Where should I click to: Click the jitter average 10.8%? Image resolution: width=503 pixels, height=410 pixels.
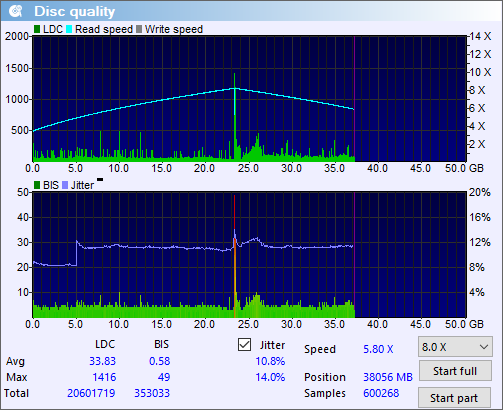pyautogui.click(x=270, y=361)
